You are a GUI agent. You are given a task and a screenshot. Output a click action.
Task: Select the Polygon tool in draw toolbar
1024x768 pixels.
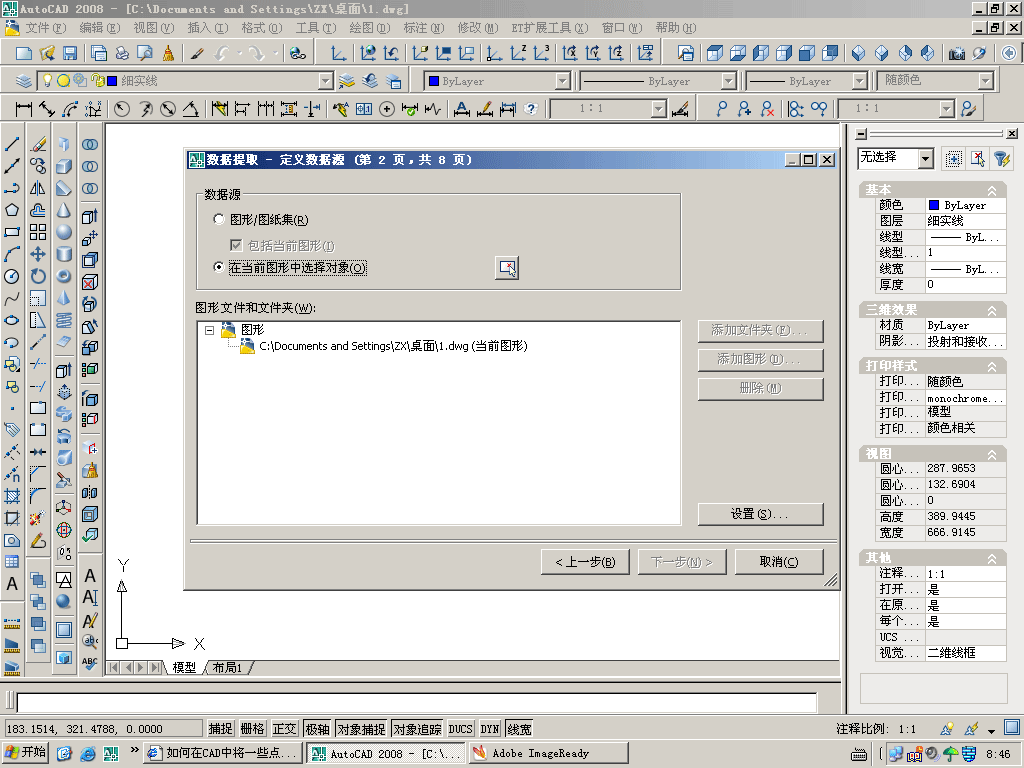pyautogui.click(x=12, y=210)
